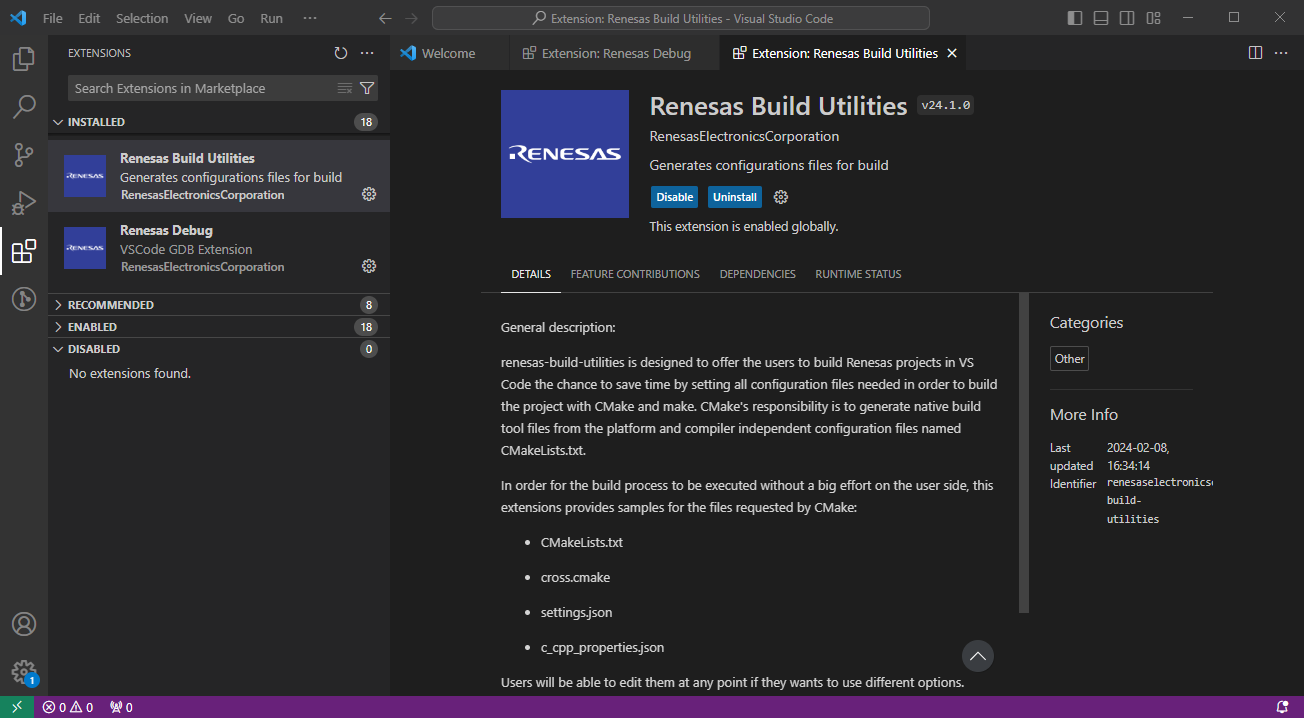
Task: Expand the Recommended extensions section
Action: pyautogui.click(x=219, y=305)
